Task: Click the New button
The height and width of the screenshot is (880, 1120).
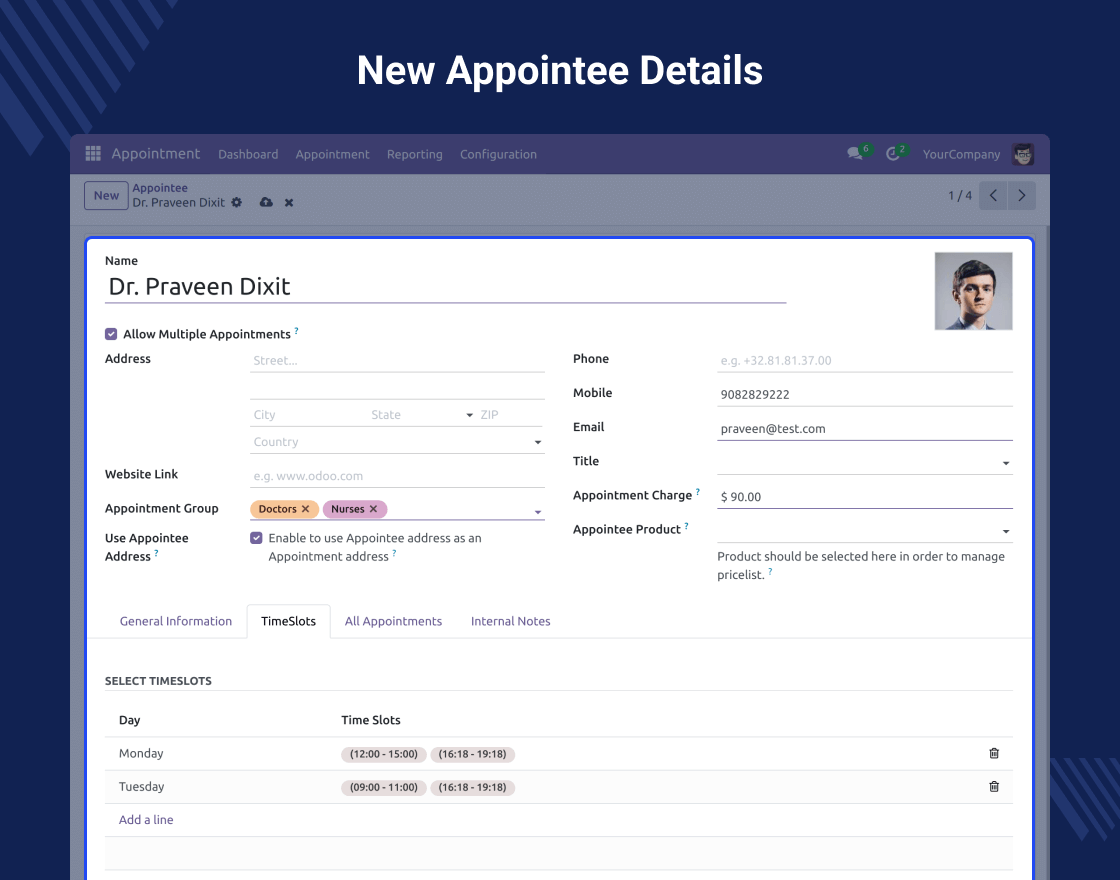Action: (x=106, y=196)
